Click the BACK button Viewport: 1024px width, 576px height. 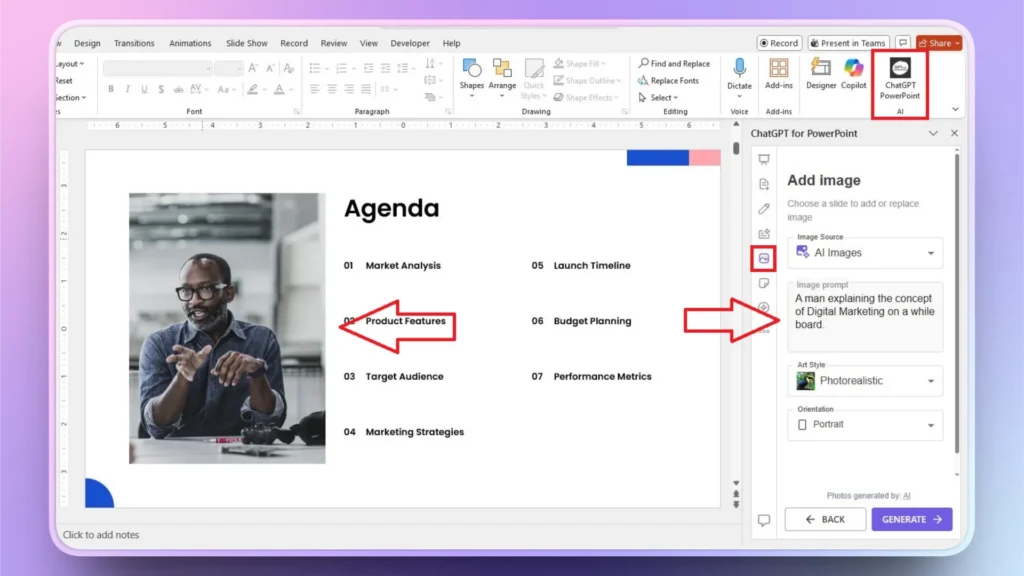824,519
